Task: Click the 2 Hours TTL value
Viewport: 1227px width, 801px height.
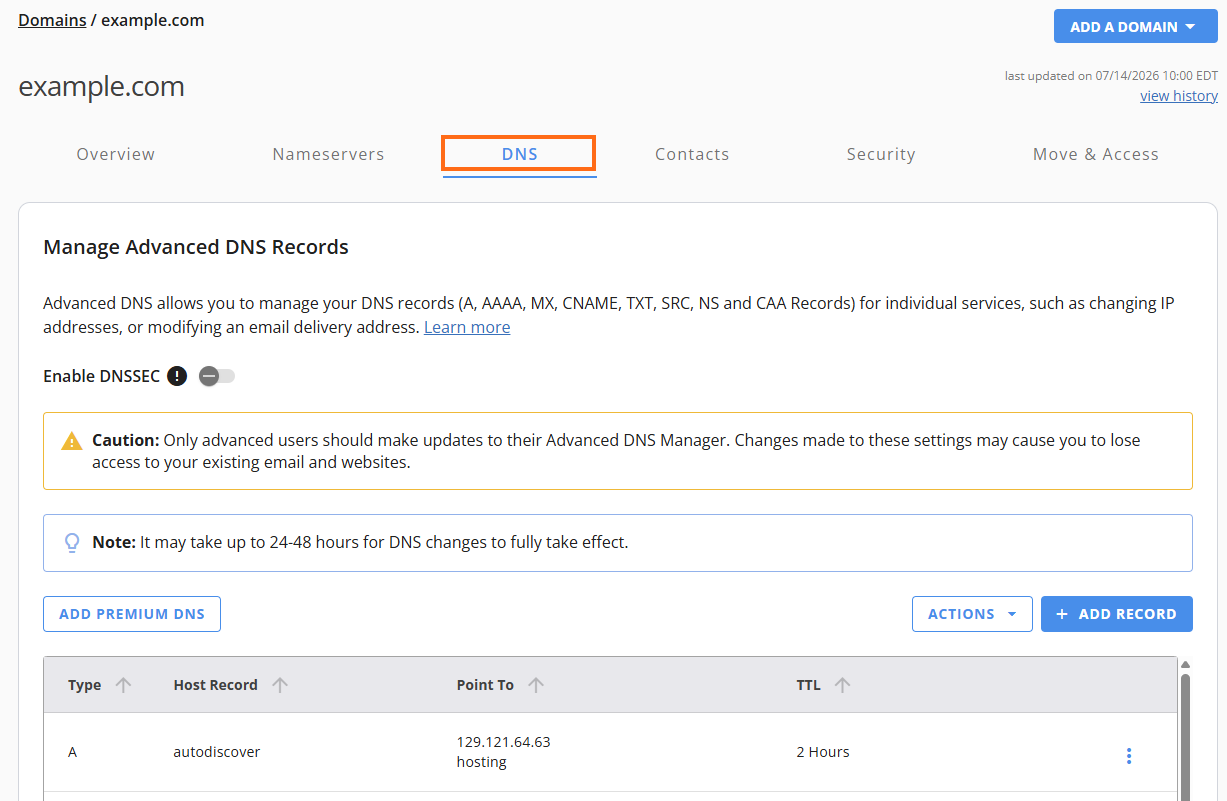Action: [823, 752]
